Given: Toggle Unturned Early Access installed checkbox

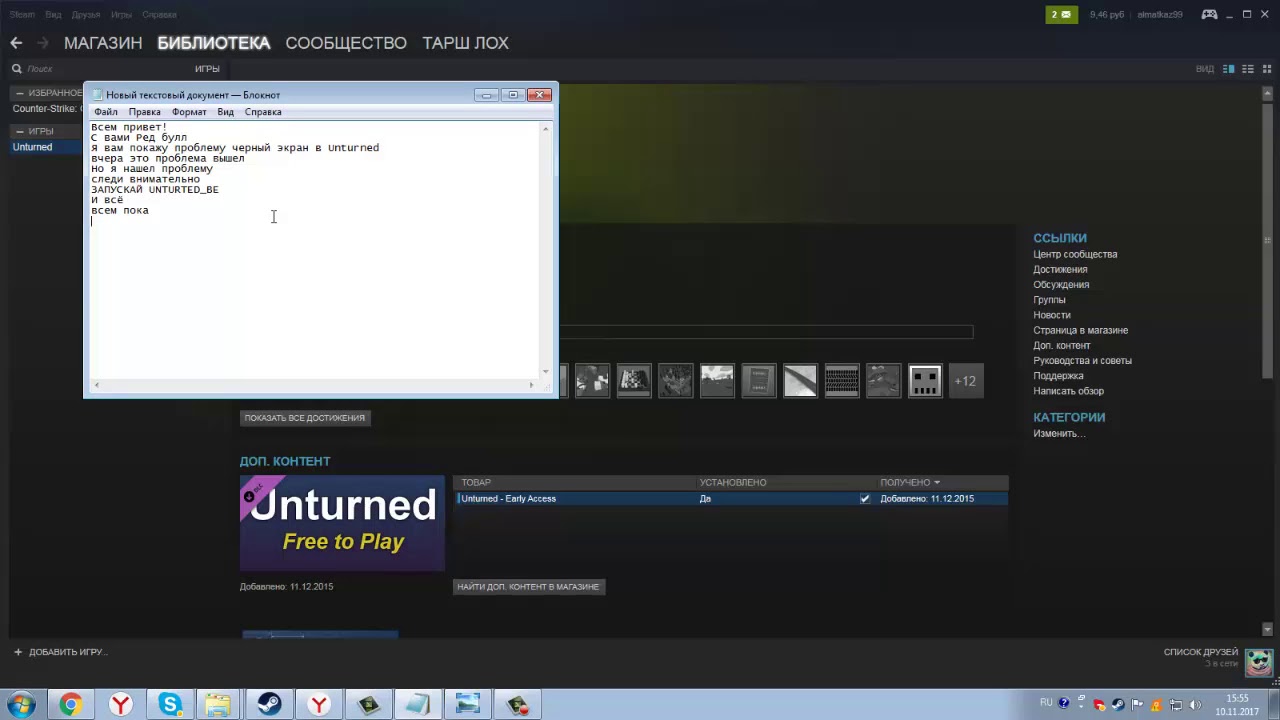Looking at the screenshot, I should point(865,499).
